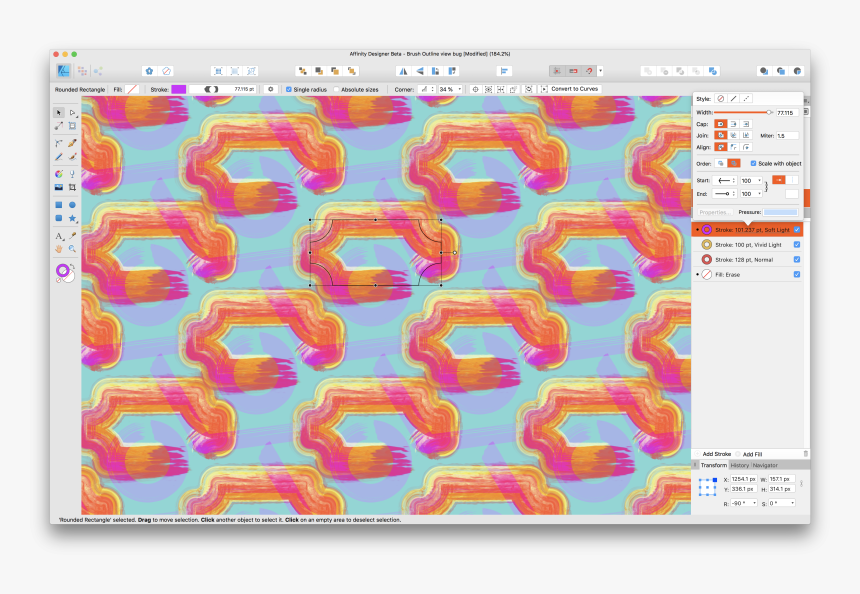Click the gear icon next to stroke width
Viewport: 860px width, 594px height.
270,89
